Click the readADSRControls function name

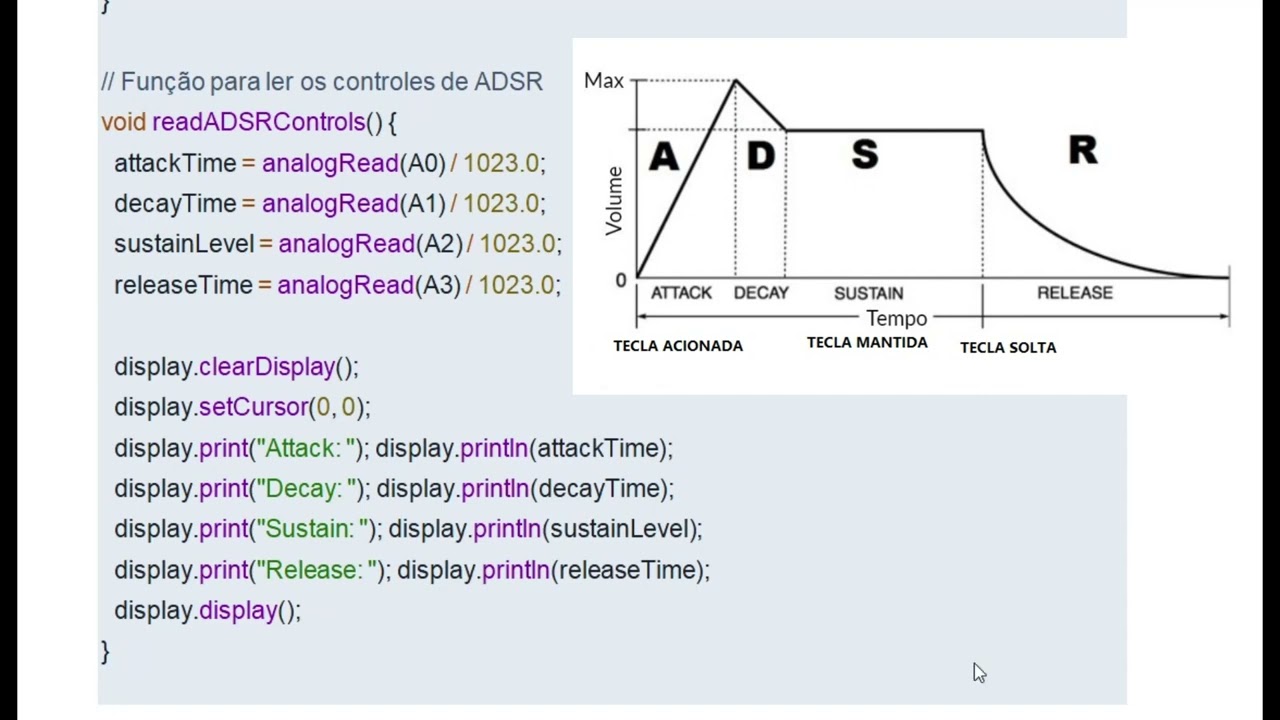[x=258, y=122]
